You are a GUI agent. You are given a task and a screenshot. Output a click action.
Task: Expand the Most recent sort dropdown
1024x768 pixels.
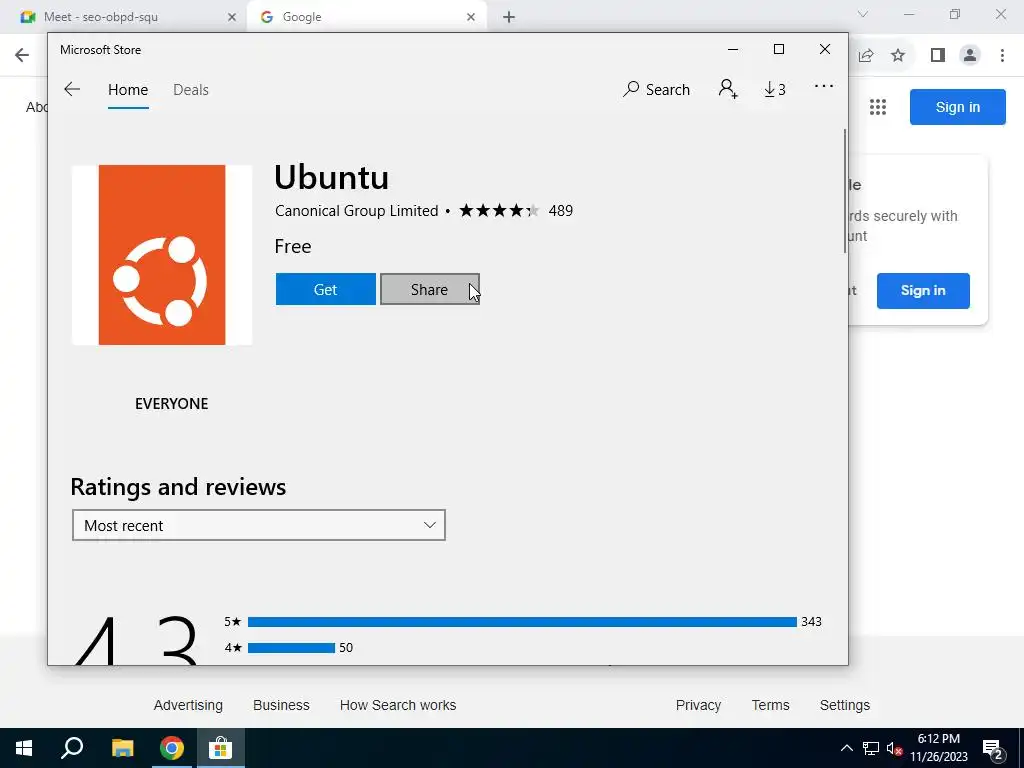(259, 525)
